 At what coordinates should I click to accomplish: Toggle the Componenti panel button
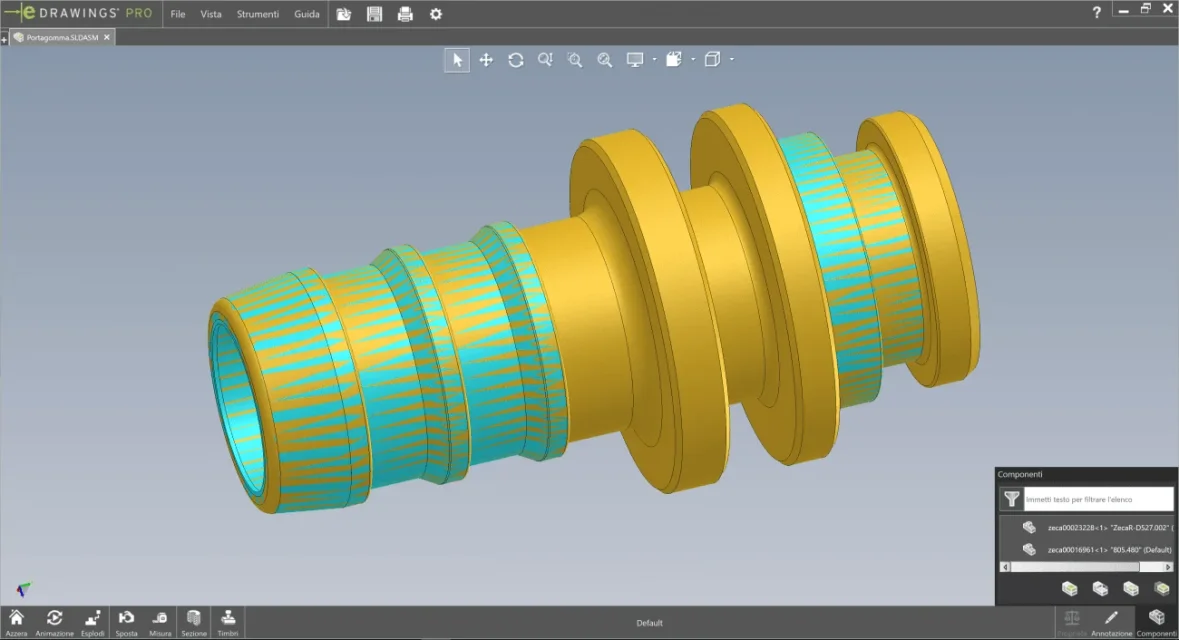pos(1156,623)
